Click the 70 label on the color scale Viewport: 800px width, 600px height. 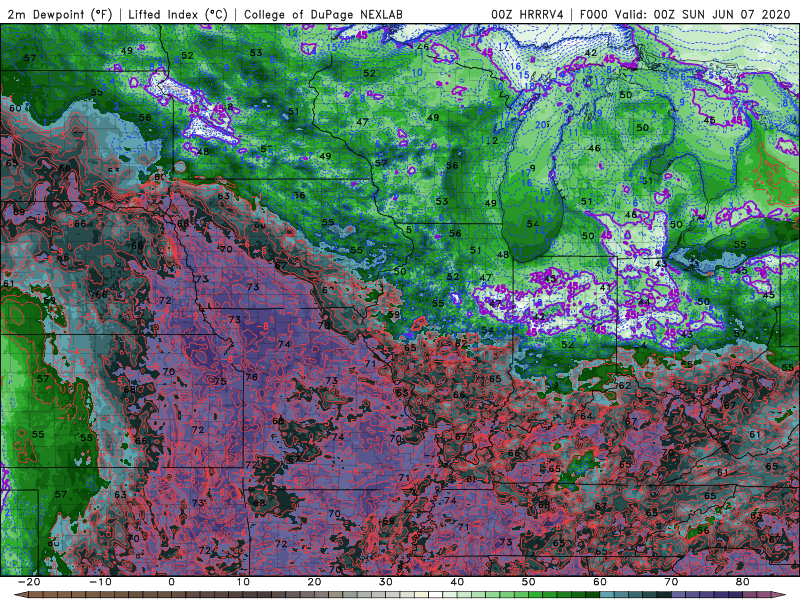tap(671, 582)
